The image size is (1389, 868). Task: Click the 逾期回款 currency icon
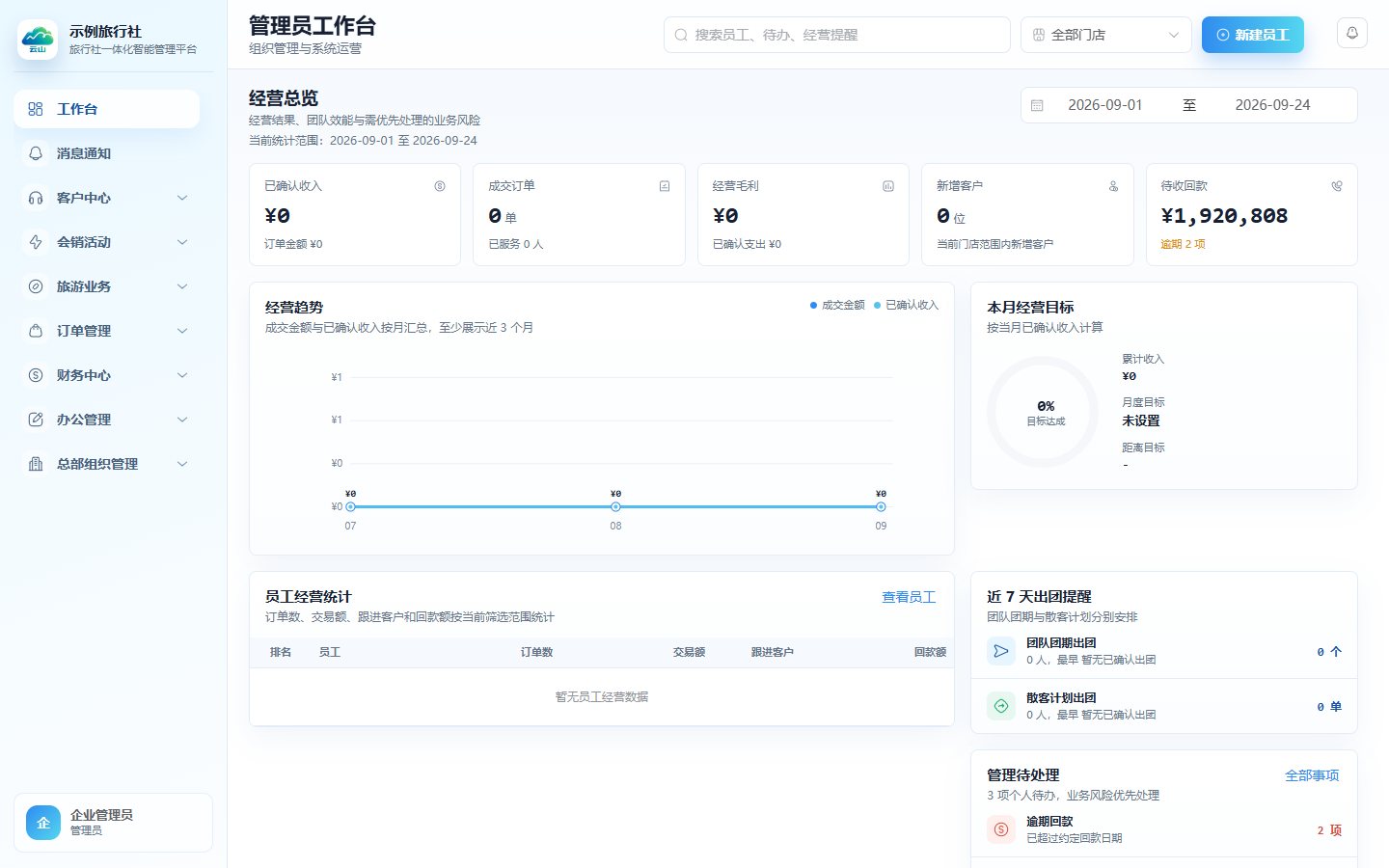1001,829
